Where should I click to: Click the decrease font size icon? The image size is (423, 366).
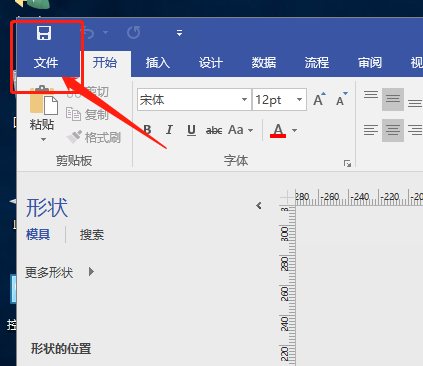tap(341, 99)
